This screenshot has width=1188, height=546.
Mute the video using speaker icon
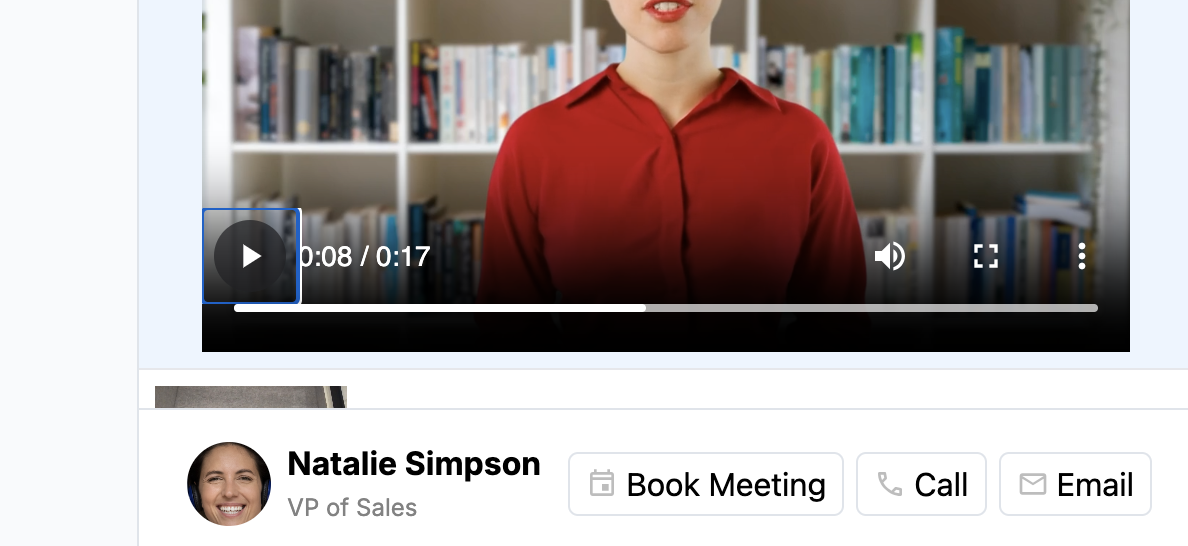(889, 256)
